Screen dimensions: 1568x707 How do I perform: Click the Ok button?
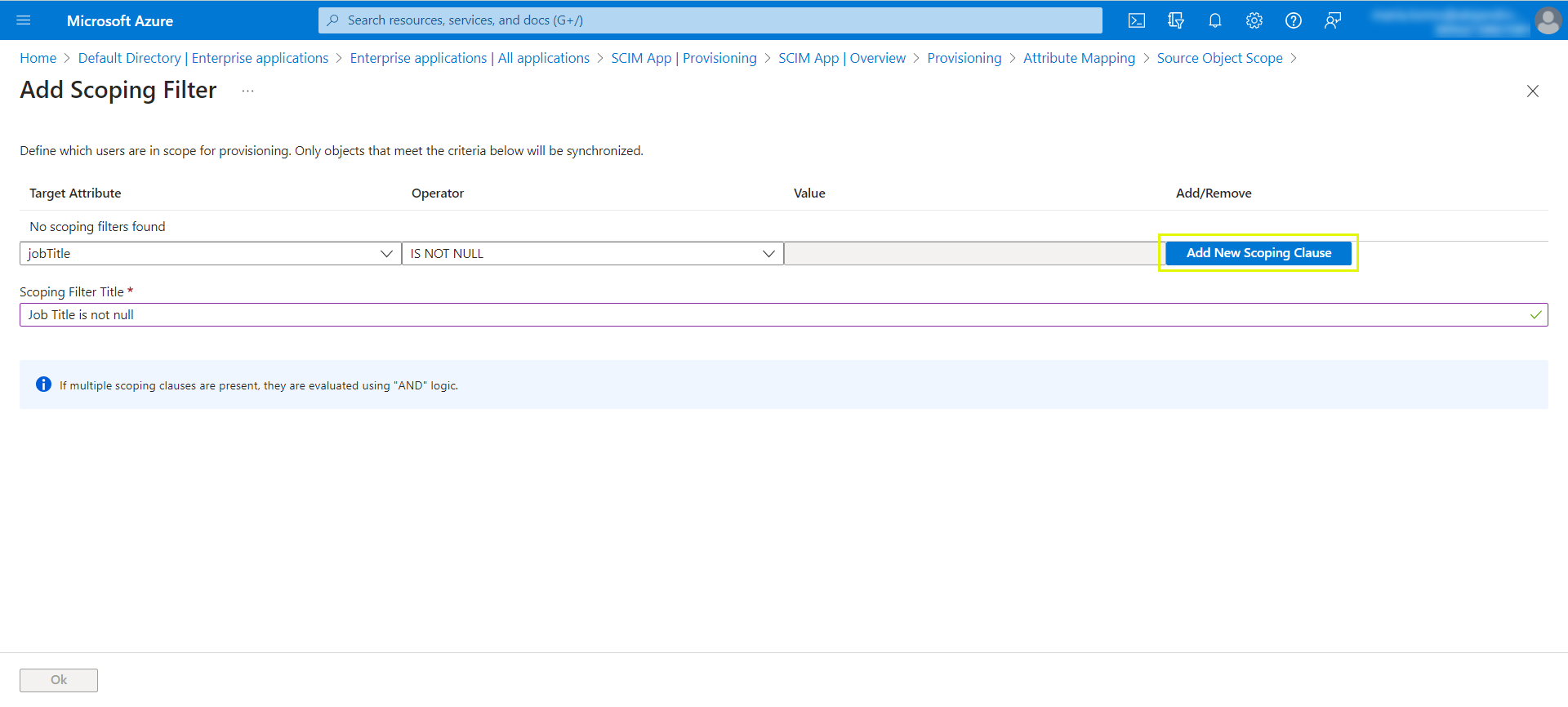[x=59, y=680]
